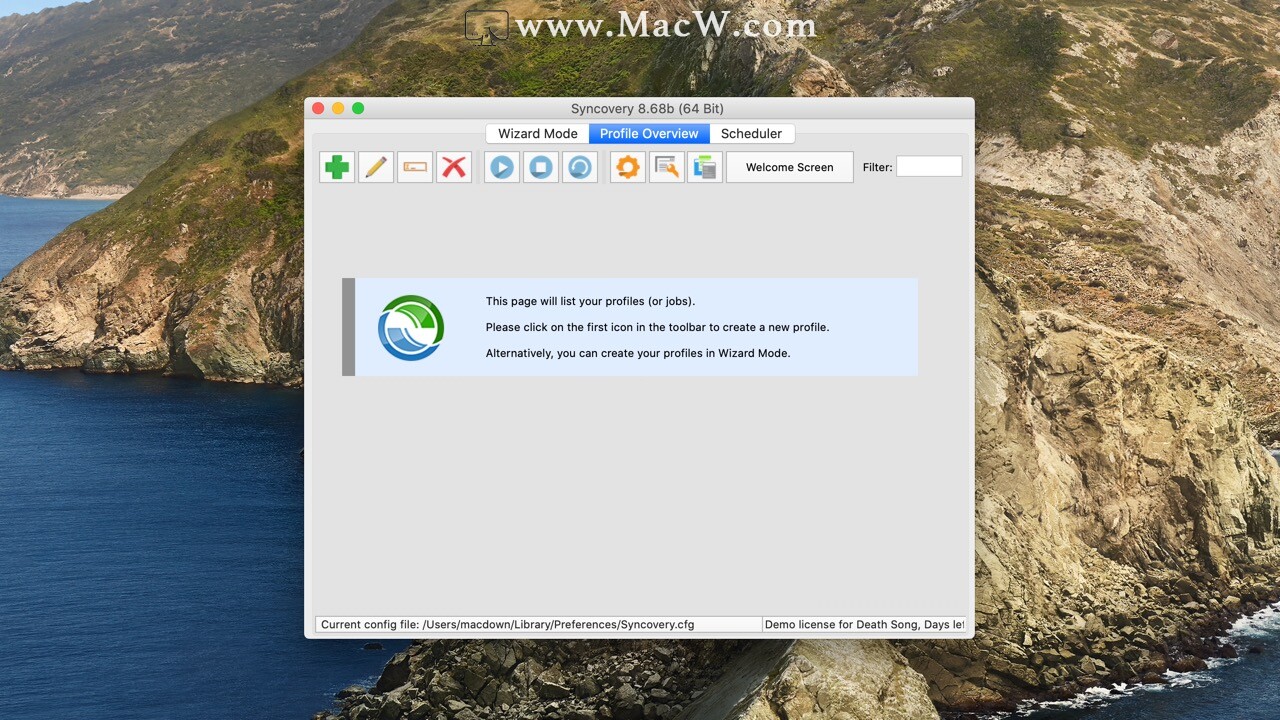Click the 'create your profiles in Wizard Mode' line
Image resolution: width=1280 pixels, height=720 pixels.
click(x=638, y=353)
